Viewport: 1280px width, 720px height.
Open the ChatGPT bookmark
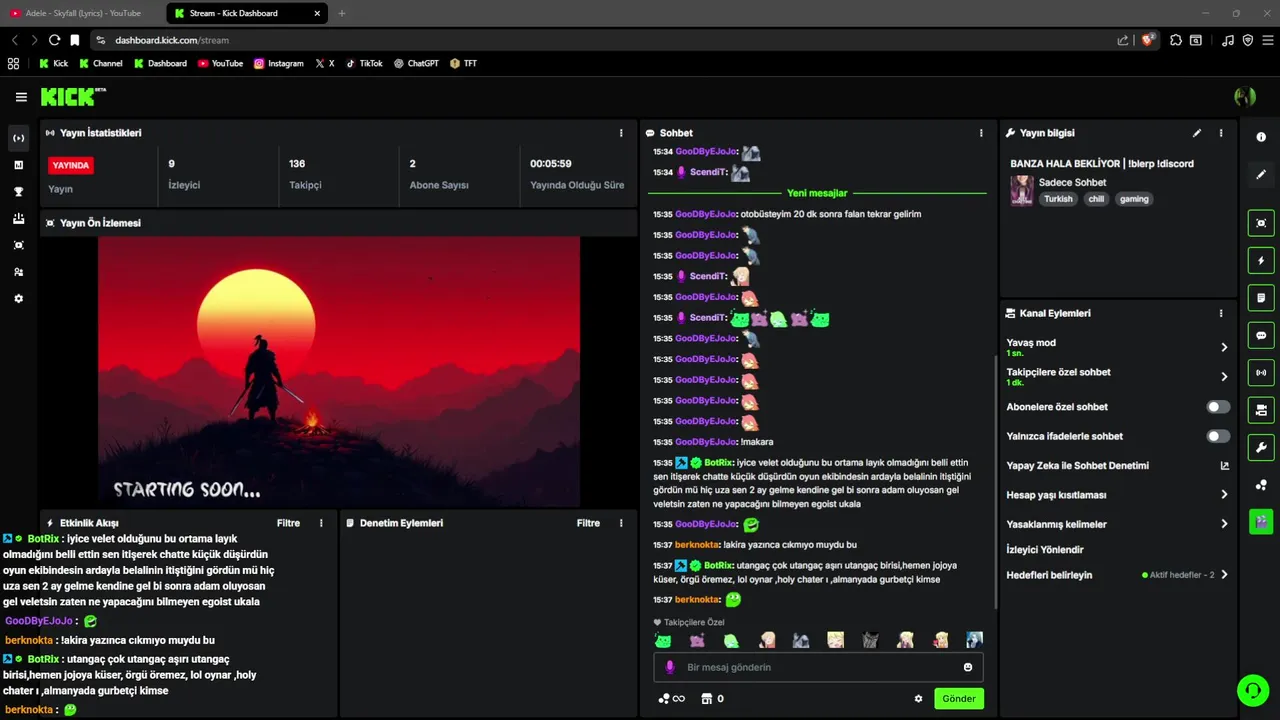click(416, 63)
